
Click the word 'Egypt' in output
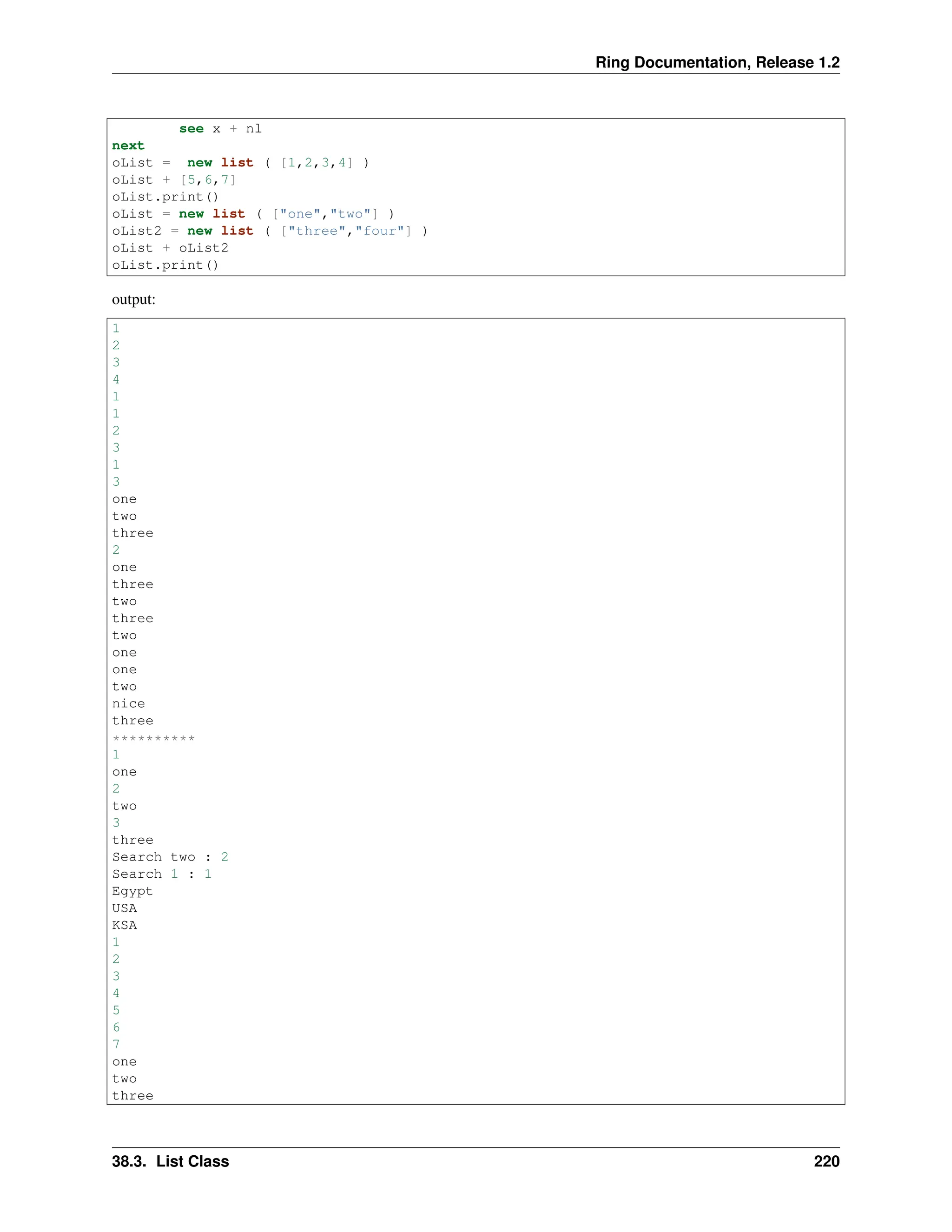132,891
